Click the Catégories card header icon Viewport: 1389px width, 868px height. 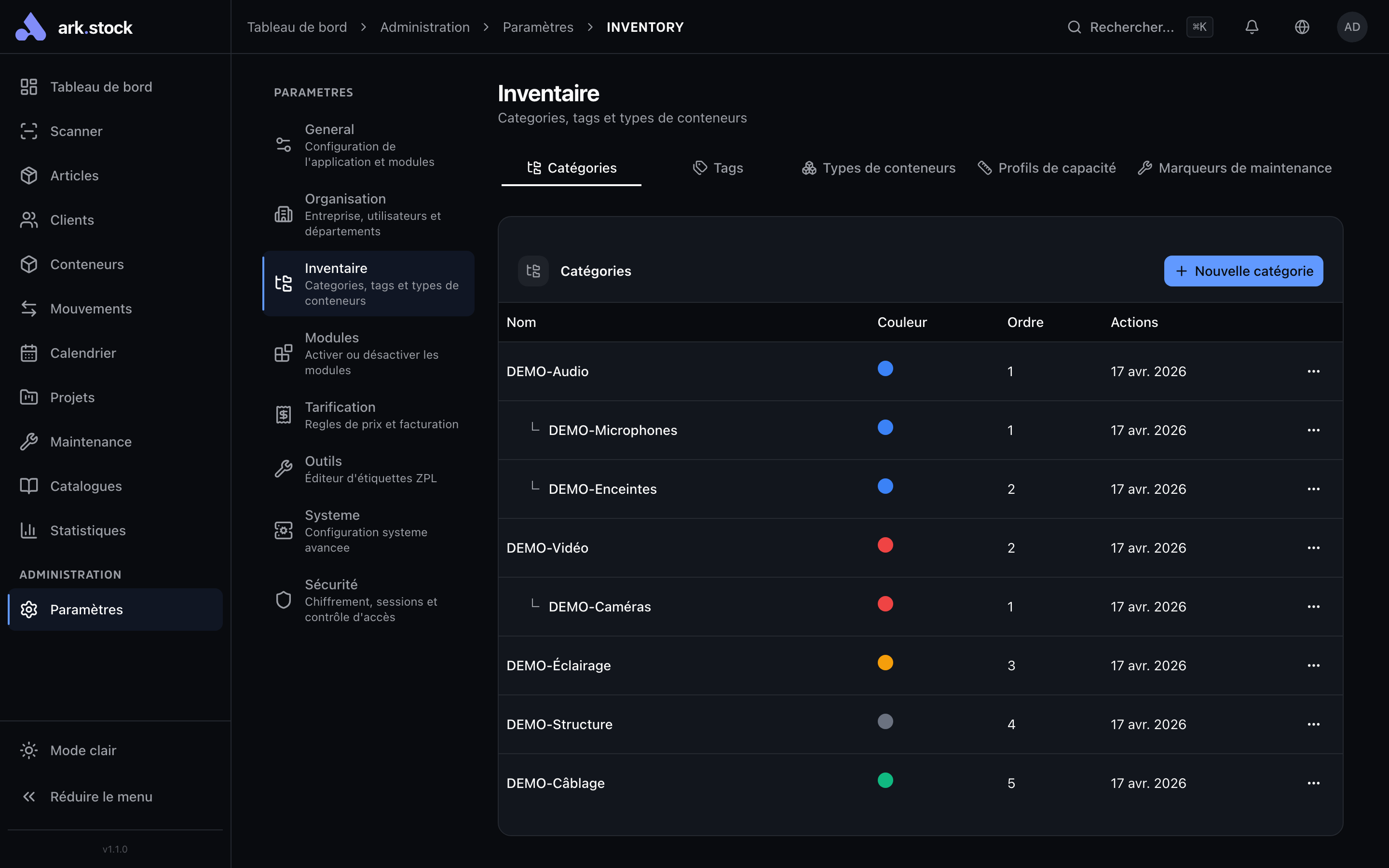click(533, 271)
